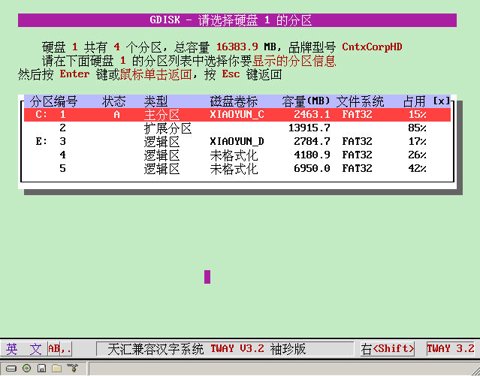Click the 容量(MB) column header
Image resolution: width=480 pixels, height=376 pixels.
(x=306, y=101)
